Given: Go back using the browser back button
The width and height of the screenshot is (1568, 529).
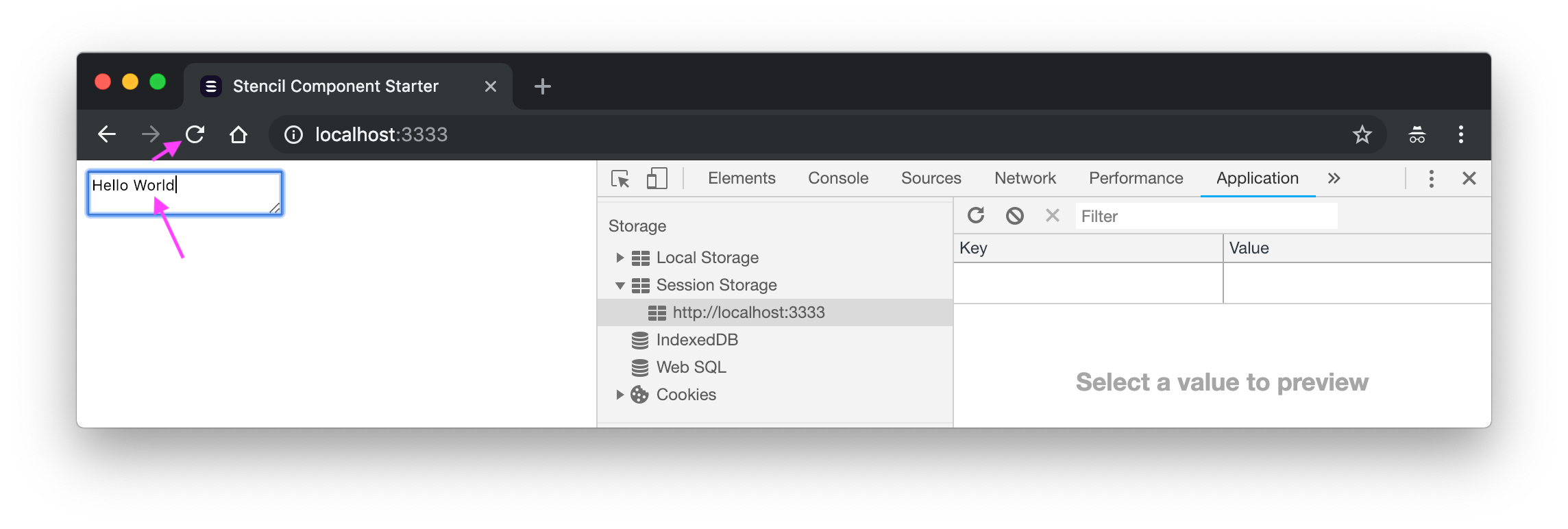Looking at the screenshot, I should click(106, 134).
